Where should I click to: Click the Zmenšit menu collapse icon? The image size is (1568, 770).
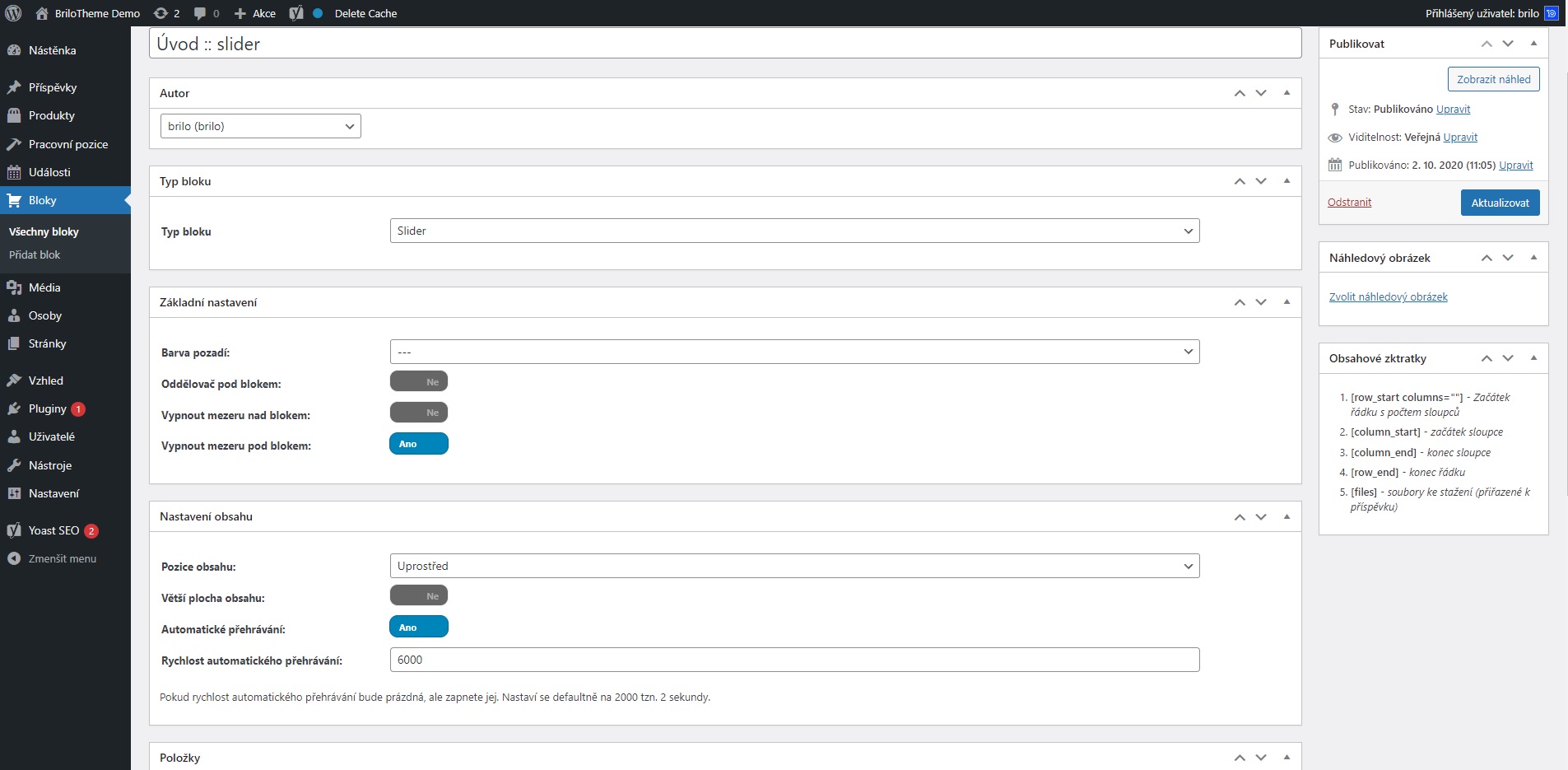point(14,558)
